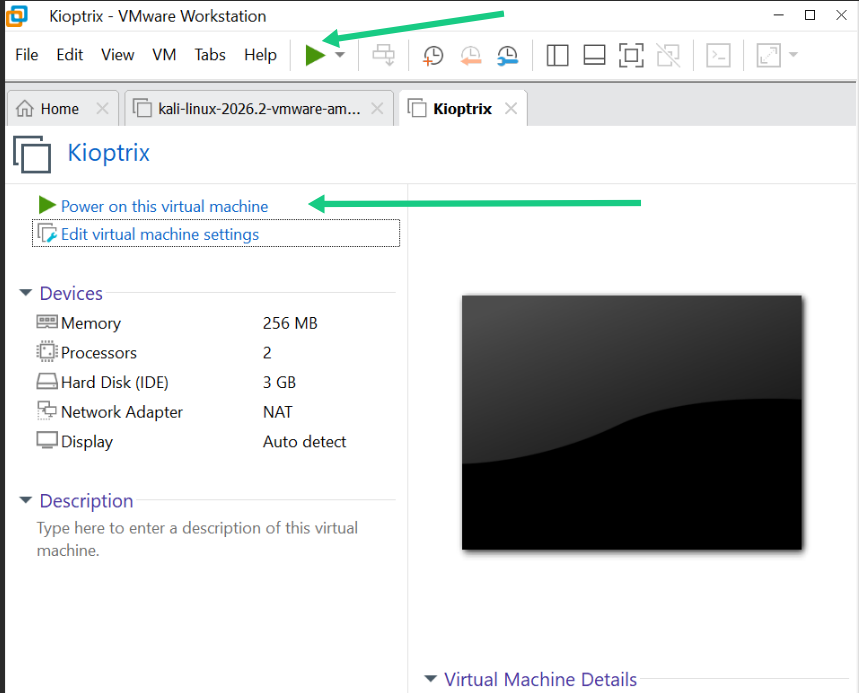Click the revert to snapshot icon
This screenshot has width=859, height=693.
click(x=471, y=55)
